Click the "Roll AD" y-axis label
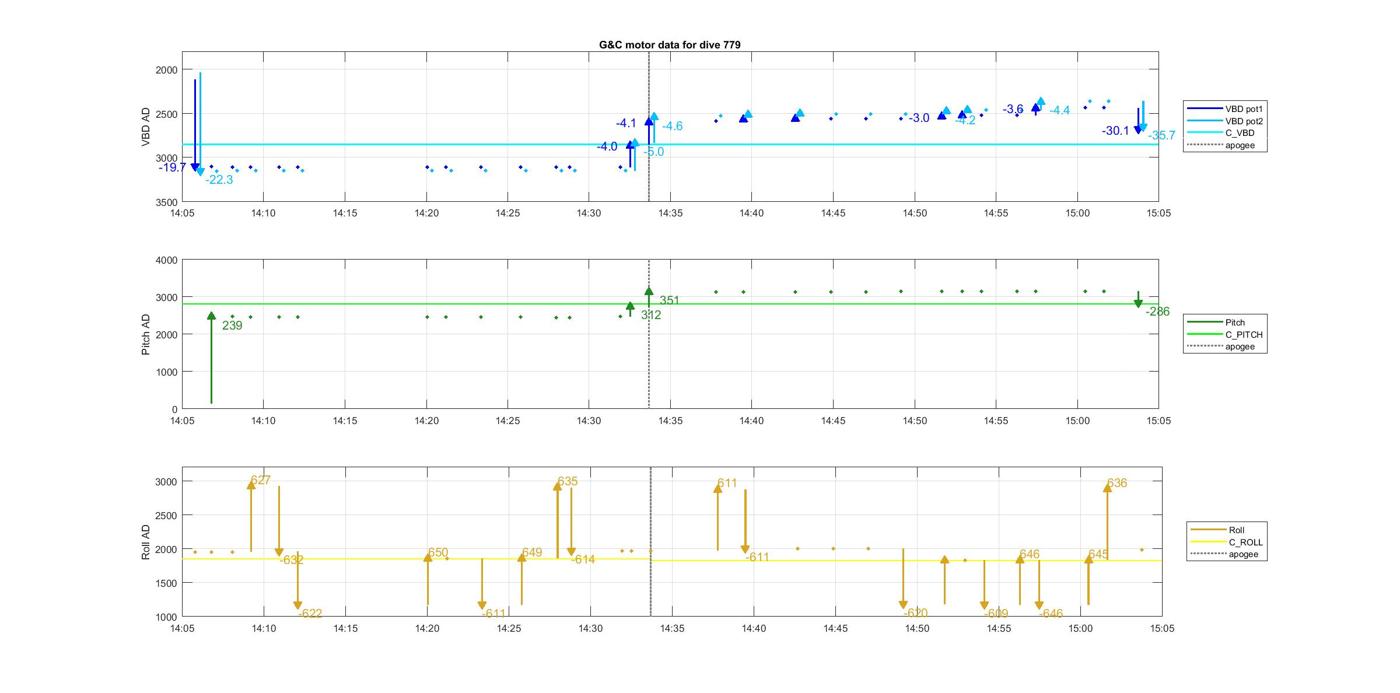 click(x=146, y=541)
